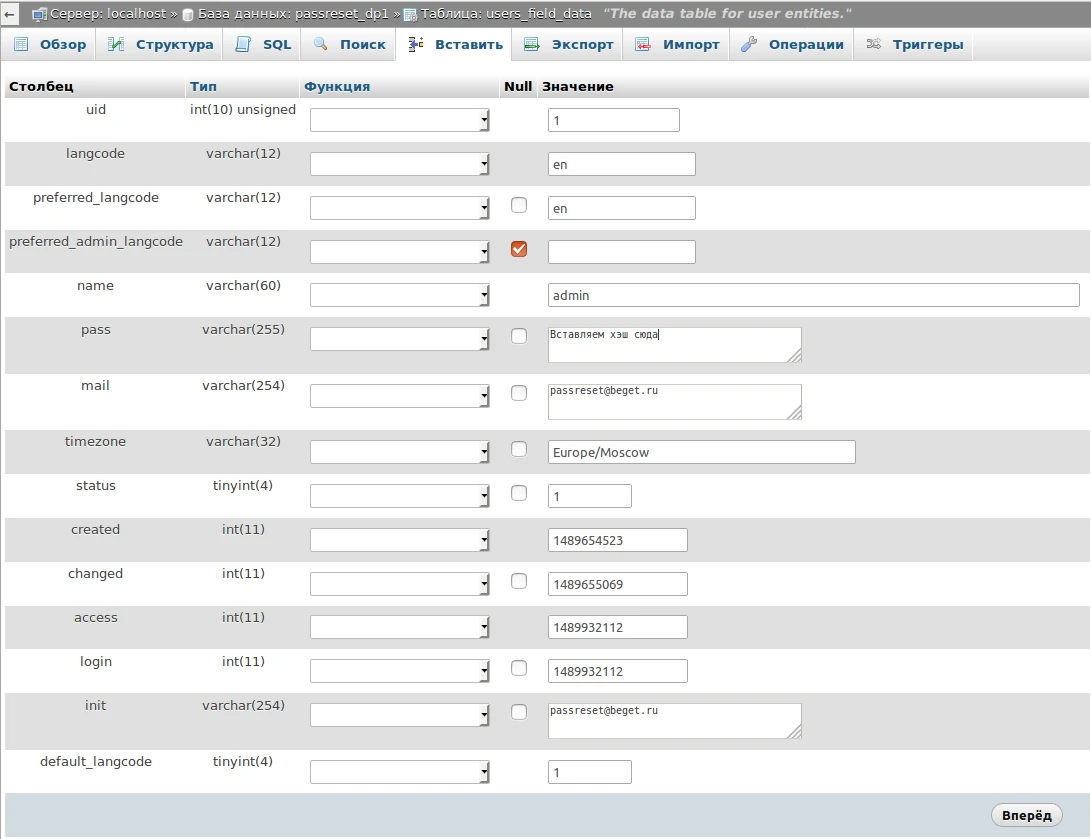Sort by the Тип column header
1091x839 pixels.
[x=203, y=87]
